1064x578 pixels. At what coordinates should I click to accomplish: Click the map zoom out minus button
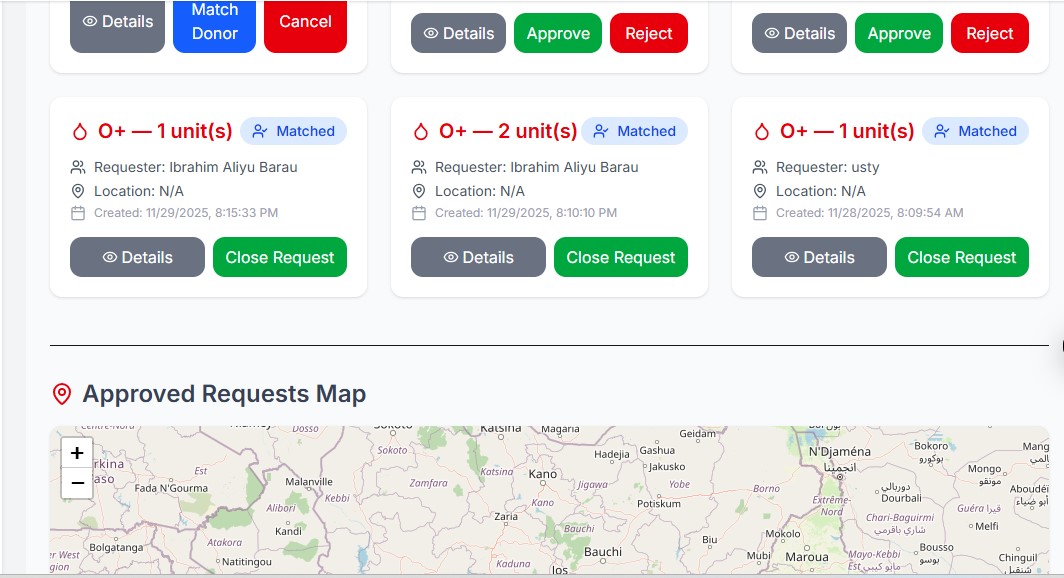(77, 483)
